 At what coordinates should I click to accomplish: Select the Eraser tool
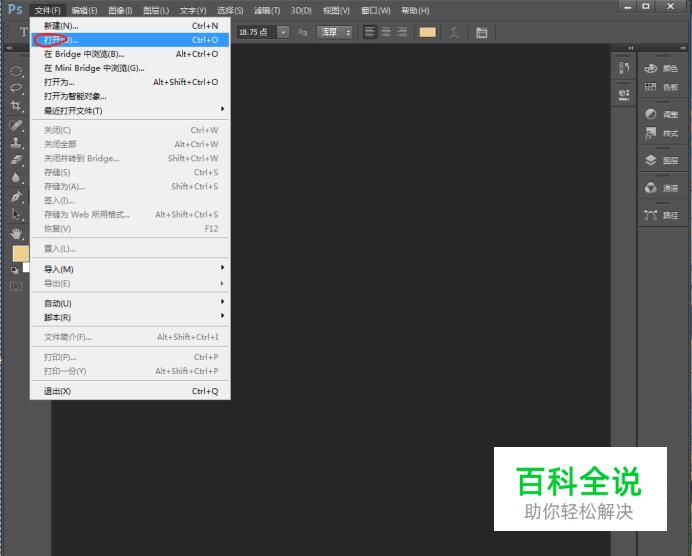pos(16,160)
